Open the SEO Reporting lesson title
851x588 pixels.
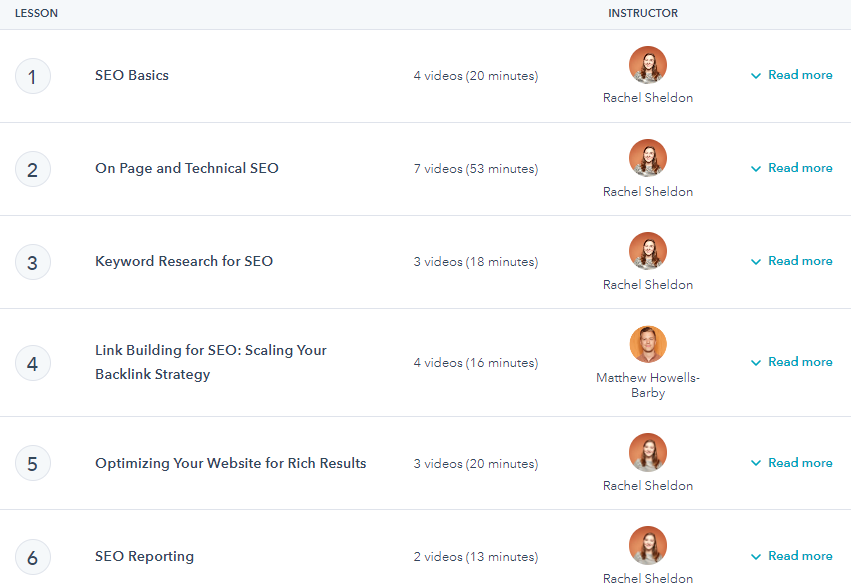pos(144,556)
